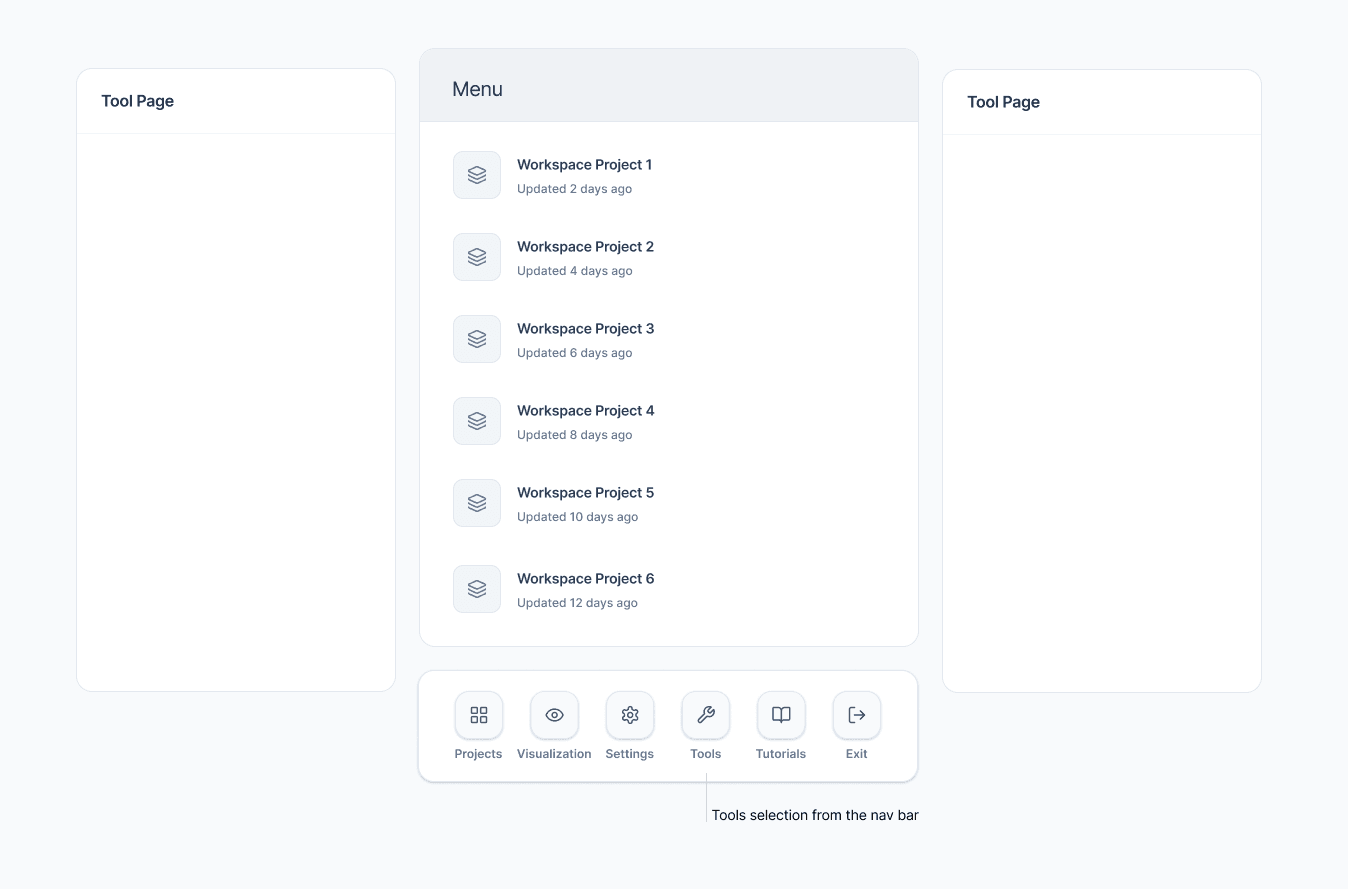Open Workspace Project 5 title
Viewport: 1348px width, 891px height.
pyautogui.click(x=585, y=493)
